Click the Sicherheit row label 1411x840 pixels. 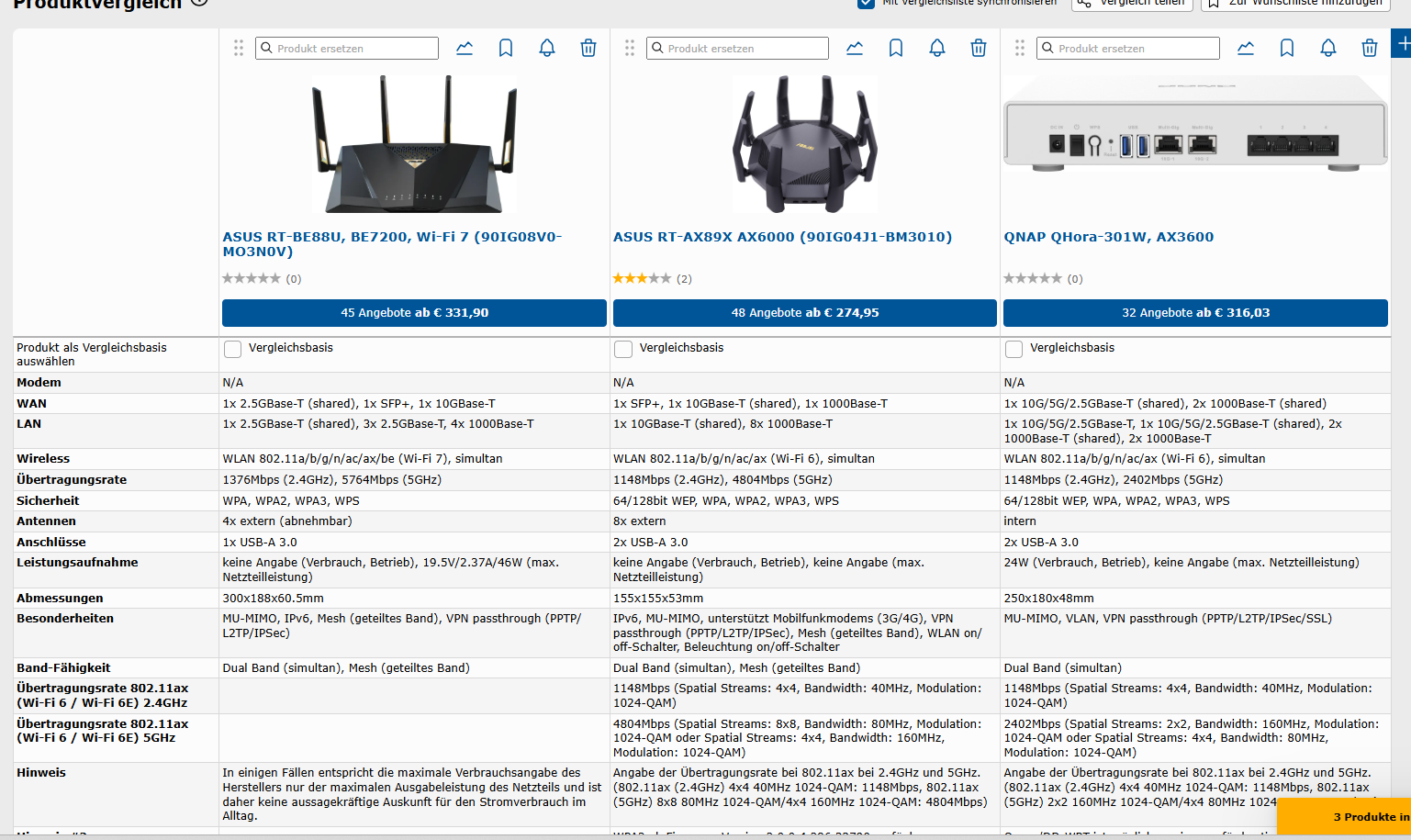point(48,501)
